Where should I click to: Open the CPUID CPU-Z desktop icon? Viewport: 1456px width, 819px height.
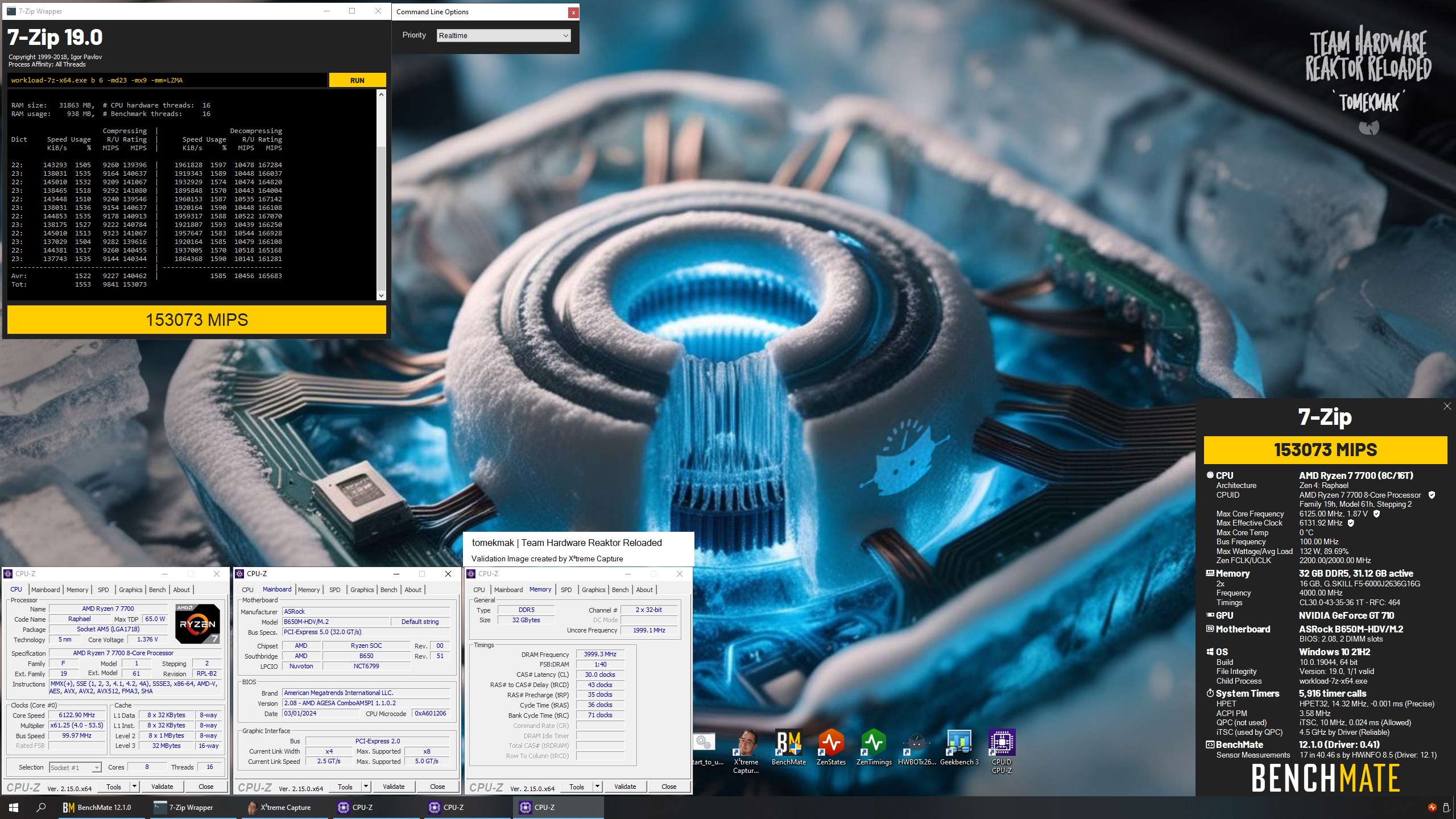point(1002,751)
